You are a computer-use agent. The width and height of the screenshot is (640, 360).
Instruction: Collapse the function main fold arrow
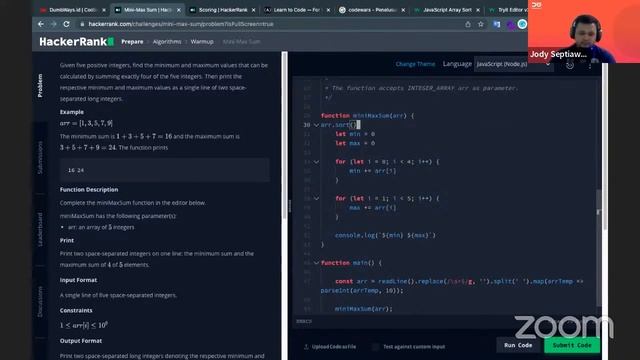coord(316,263)
